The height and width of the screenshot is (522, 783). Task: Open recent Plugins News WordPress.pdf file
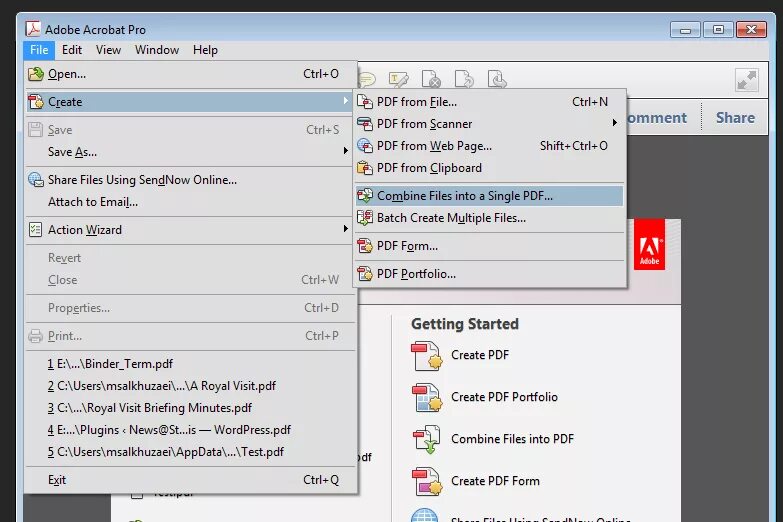point(190,430)
